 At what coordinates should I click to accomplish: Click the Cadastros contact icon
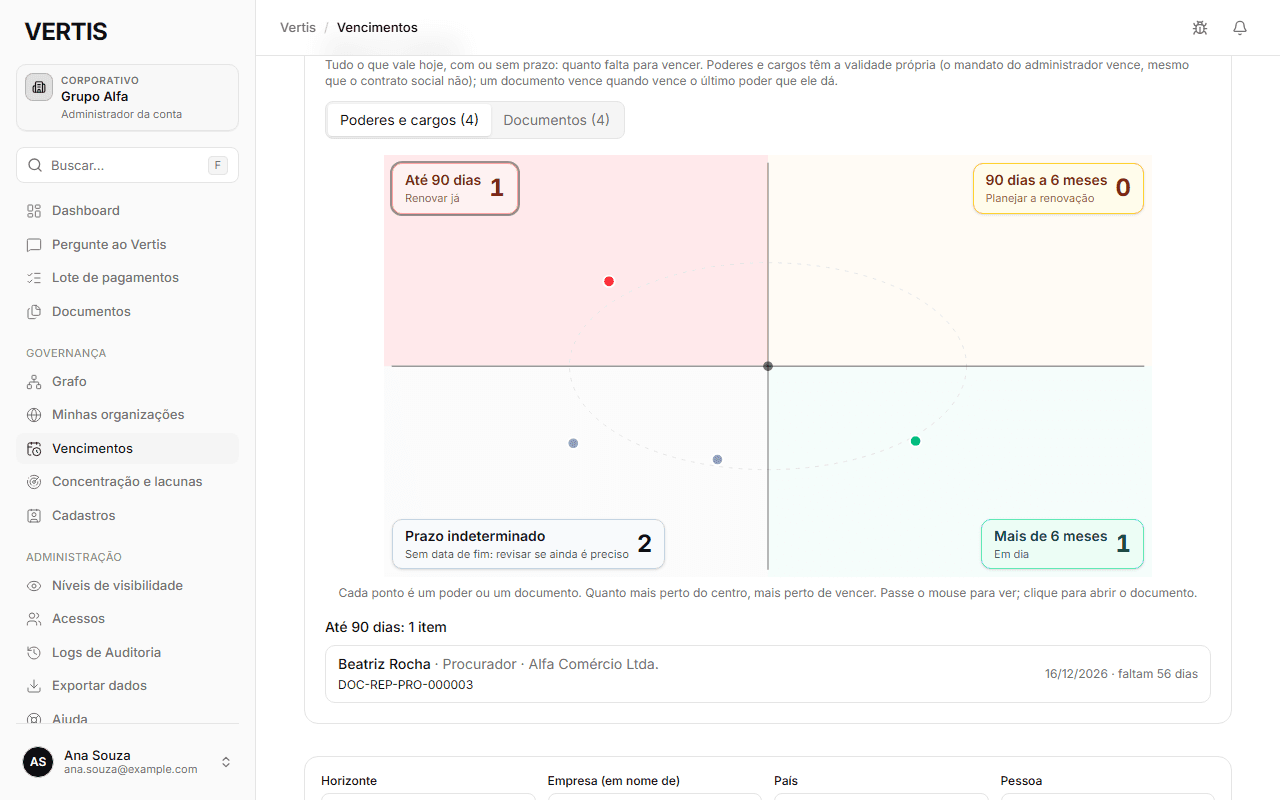(x=34, y=516)
